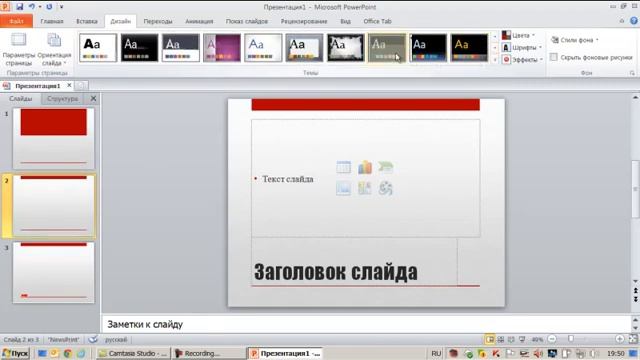Open Стили фона background styles dropdown
640x360 pixels.
[x=575, y=40]
